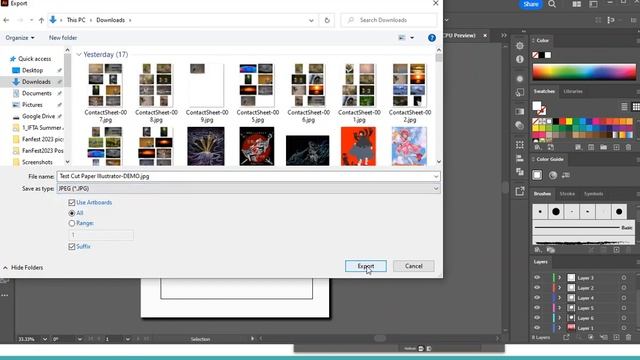Open the address bar previous locations dropdown
Screen dimensions: 640x360
(311, 20)
